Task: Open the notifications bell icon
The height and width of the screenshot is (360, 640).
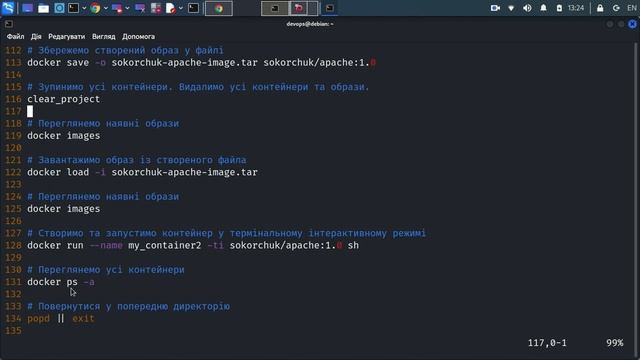Action: [x=543, y=8]
